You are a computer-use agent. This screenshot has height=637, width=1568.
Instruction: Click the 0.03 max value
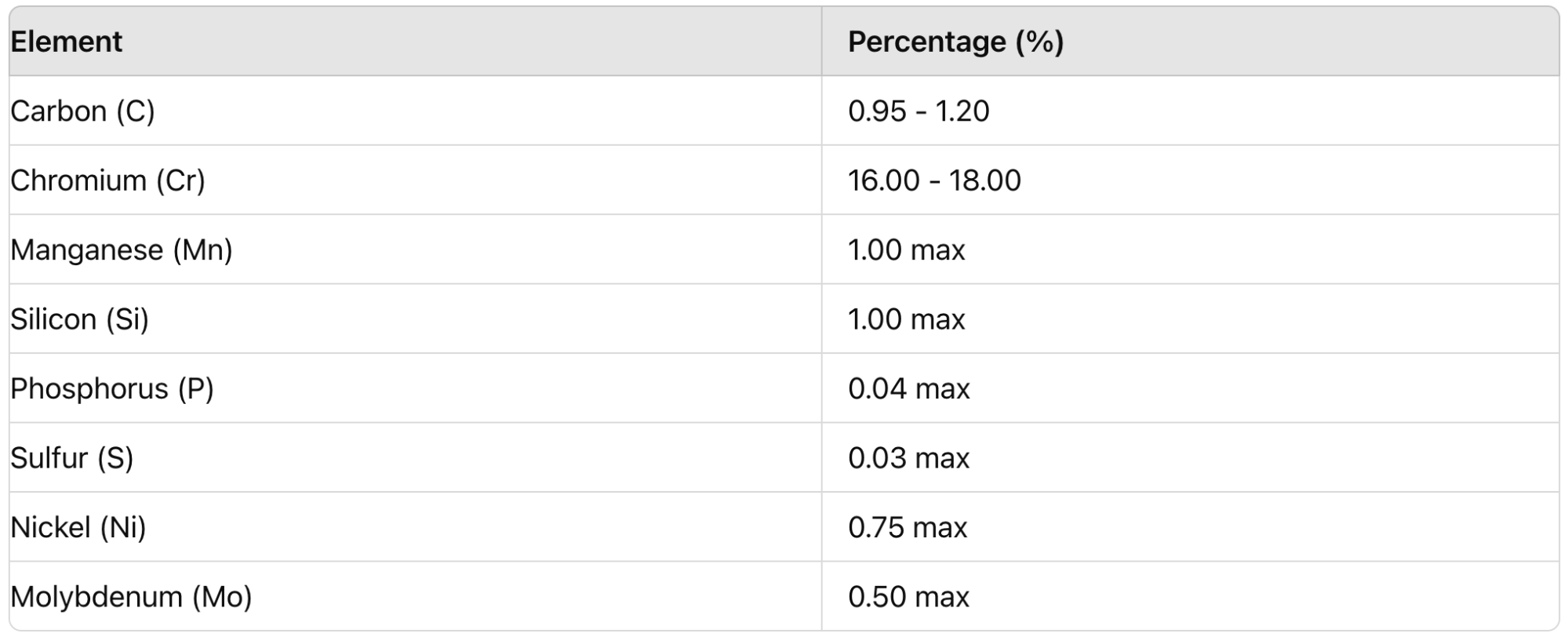click(x=909, y=457)
